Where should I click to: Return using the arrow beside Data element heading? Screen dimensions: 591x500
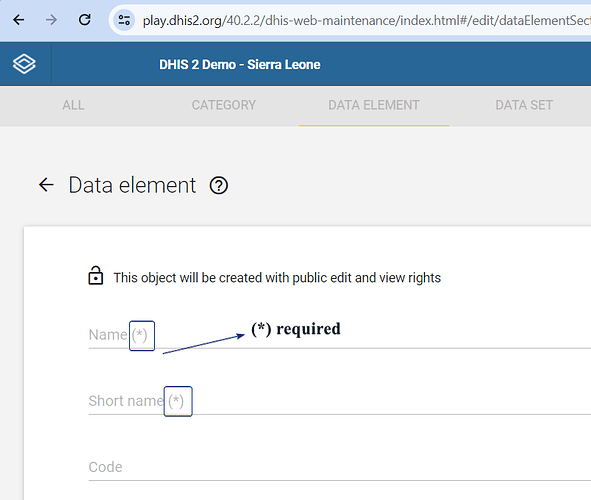46,185
